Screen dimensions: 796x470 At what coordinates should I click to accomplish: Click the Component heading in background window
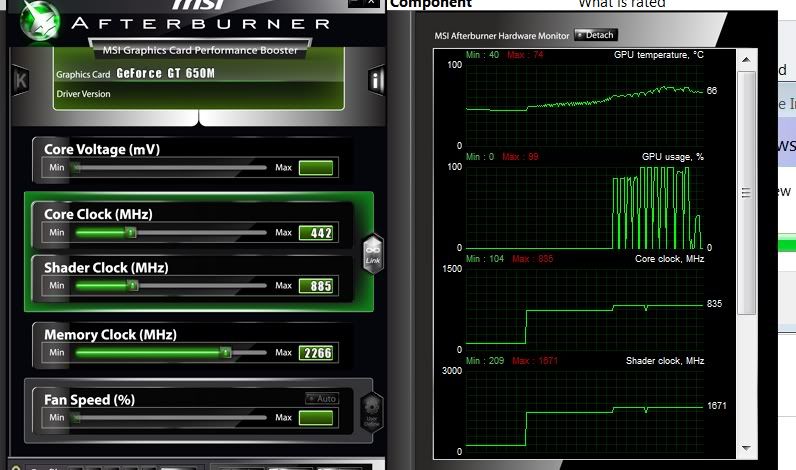(430, 4)
